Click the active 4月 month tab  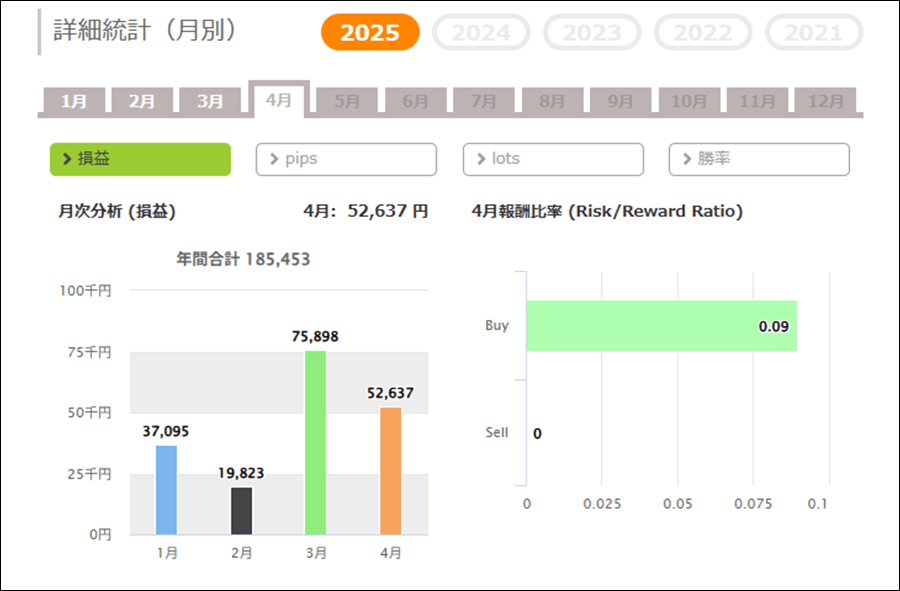278,100
